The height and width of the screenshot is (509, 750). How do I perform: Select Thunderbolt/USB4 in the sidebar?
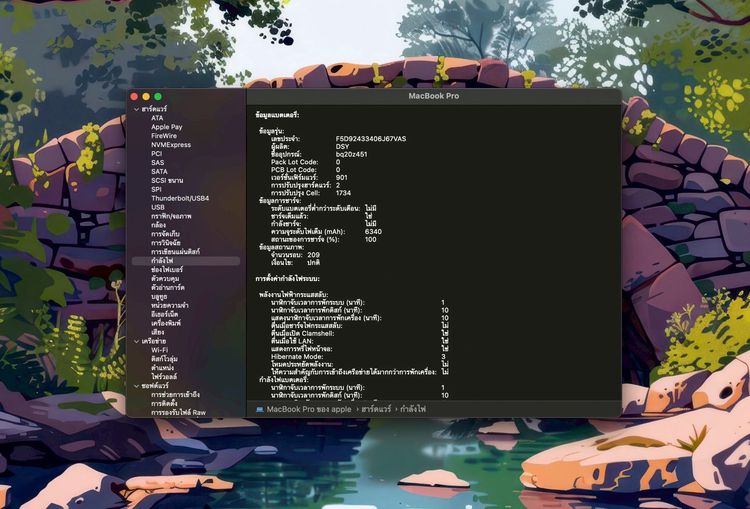tap(180, 198)
